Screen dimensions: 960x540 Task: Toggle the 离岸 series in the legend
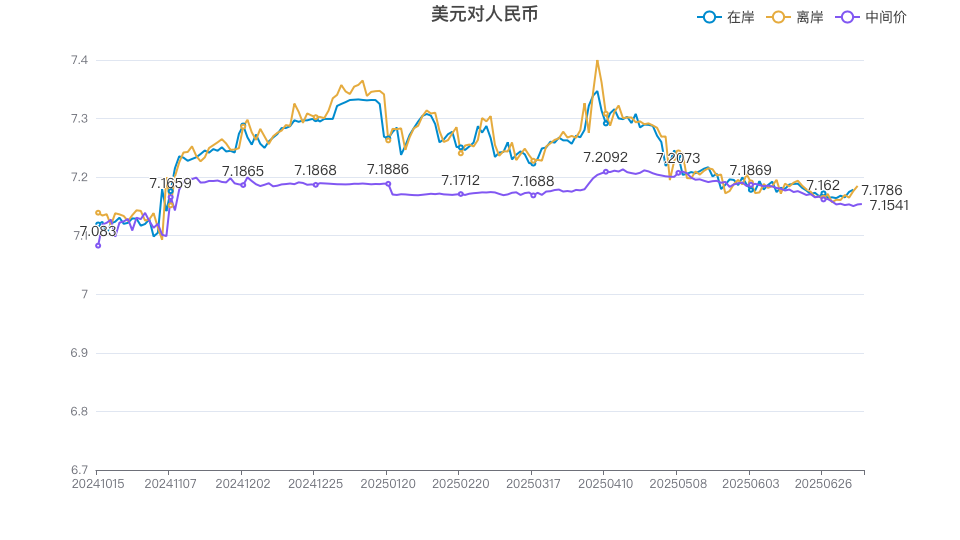point(795,17)
